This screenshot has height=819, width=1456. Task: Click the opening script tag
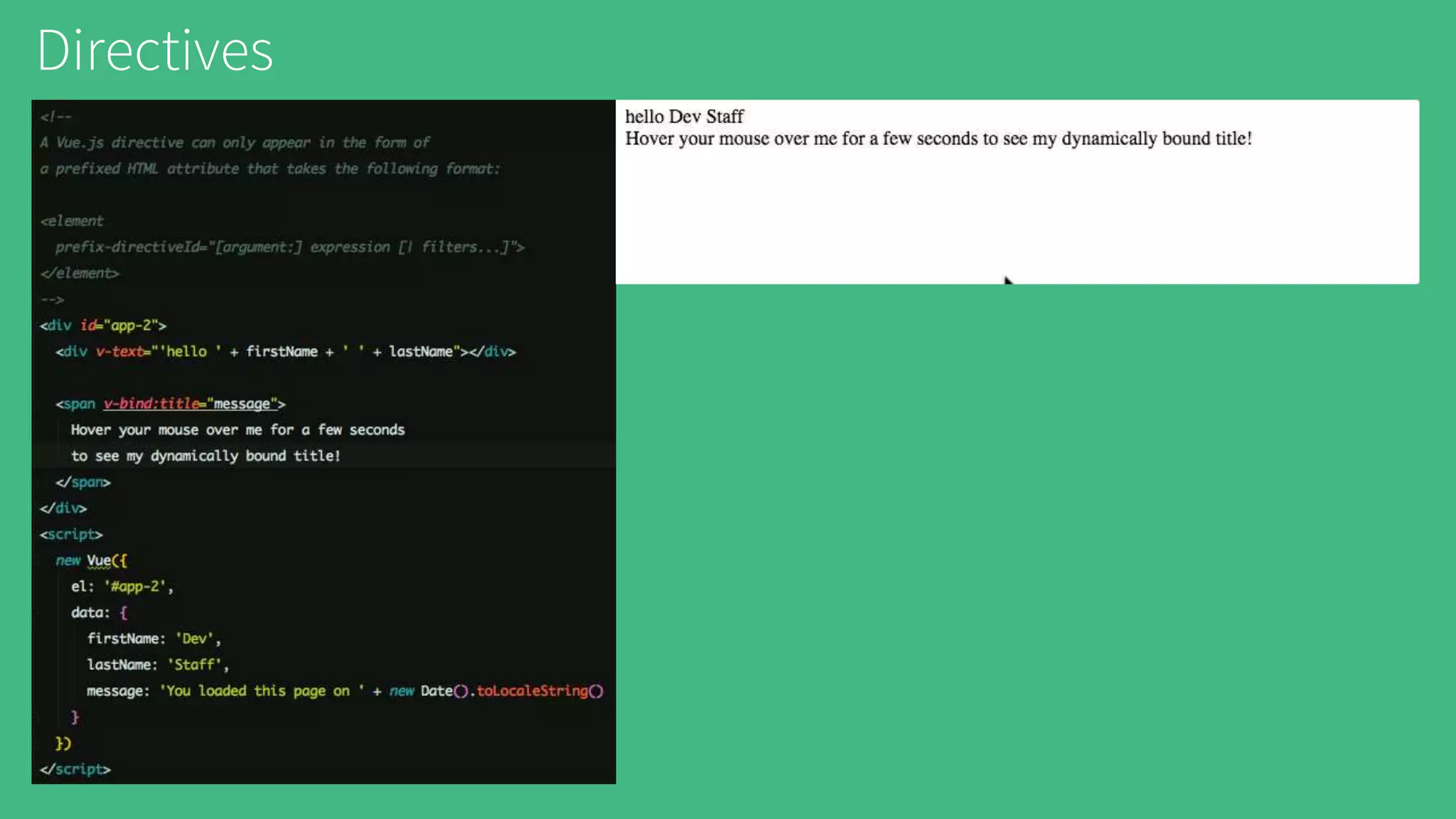71,535
